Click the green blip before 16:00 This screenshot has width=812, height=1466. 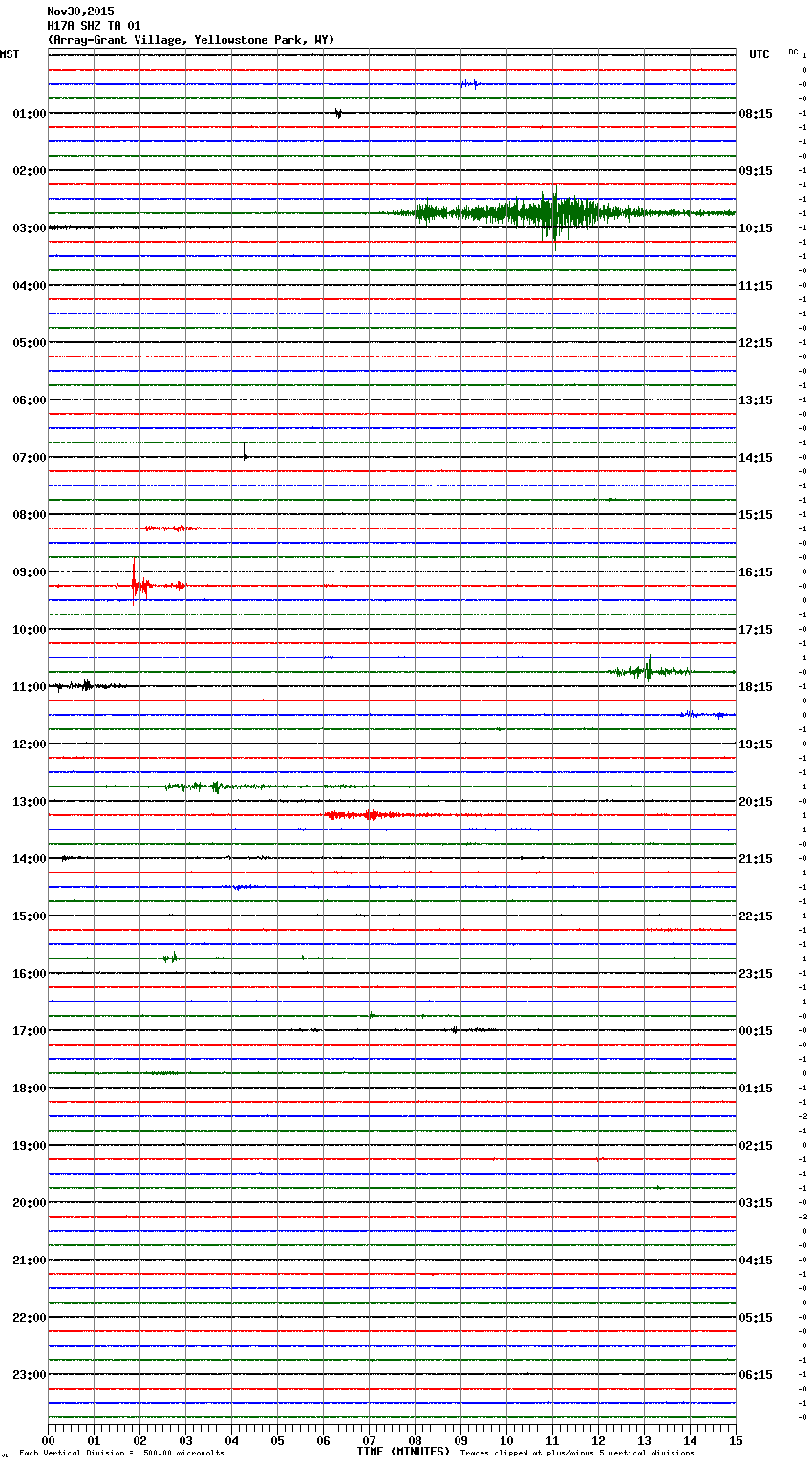point(171,958)
